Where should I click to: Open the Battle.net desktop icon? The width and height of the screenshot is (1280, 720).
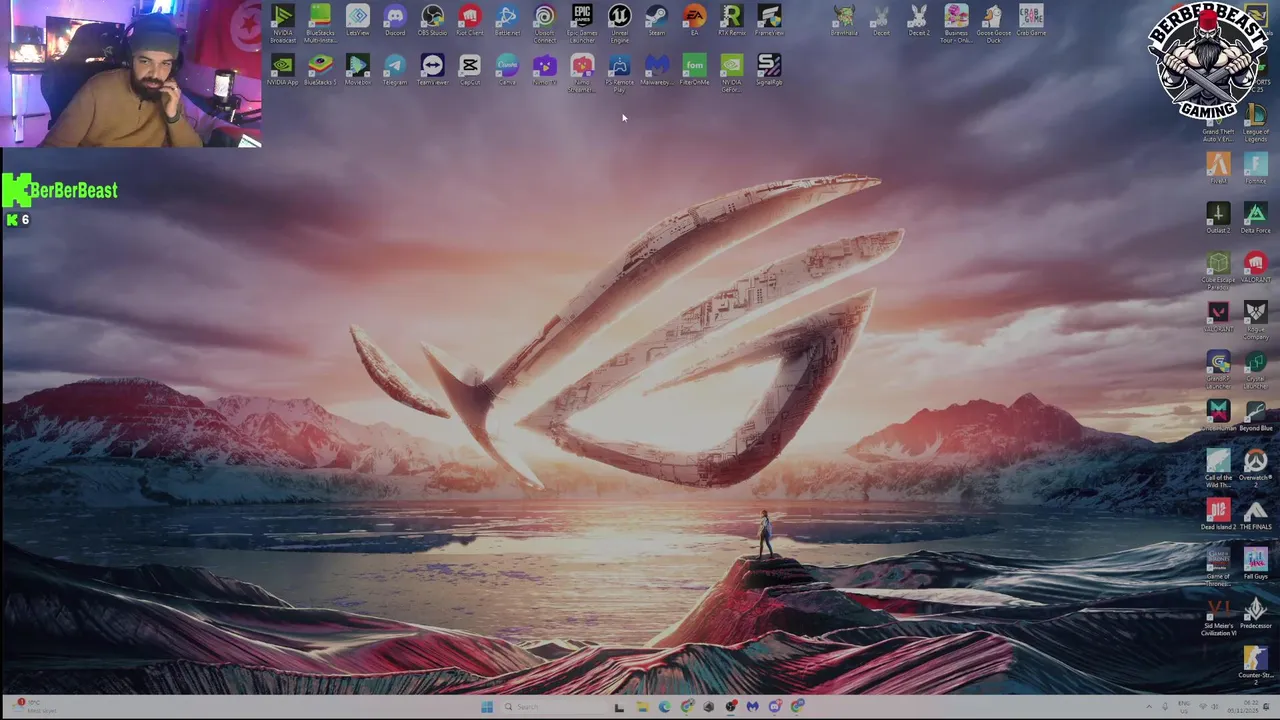pos(507,20)
